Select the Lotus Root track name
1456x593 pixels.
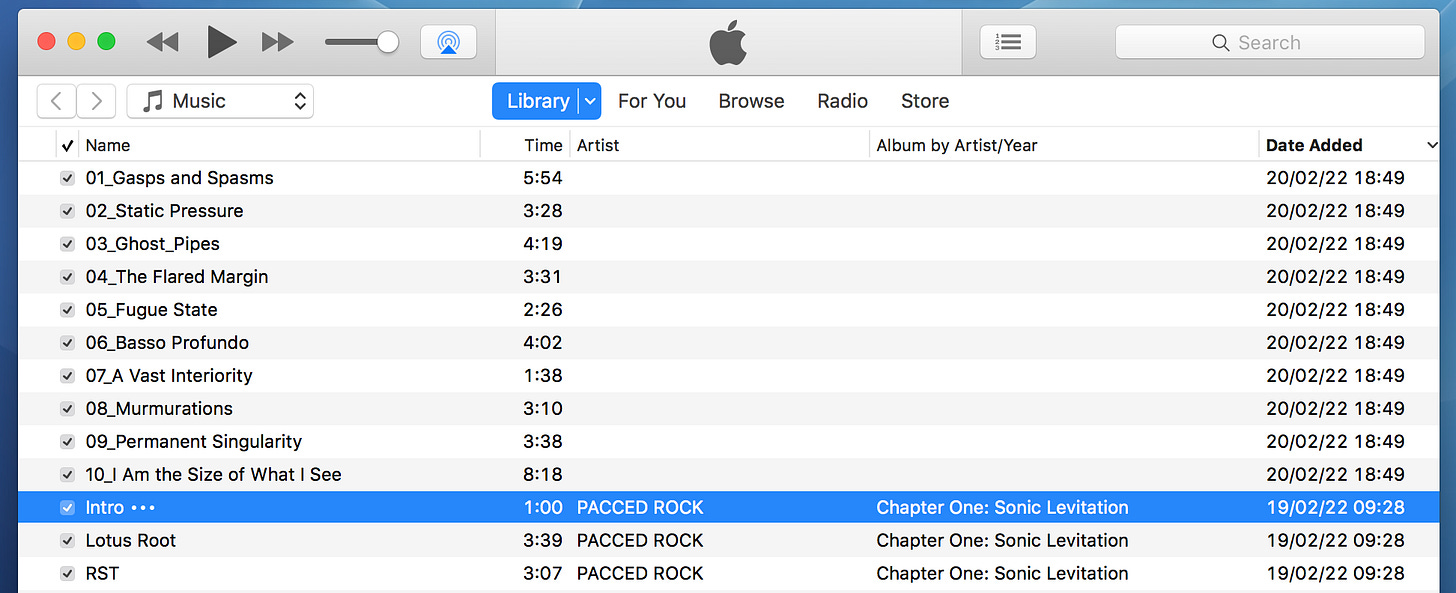click(x=131, y=541)
